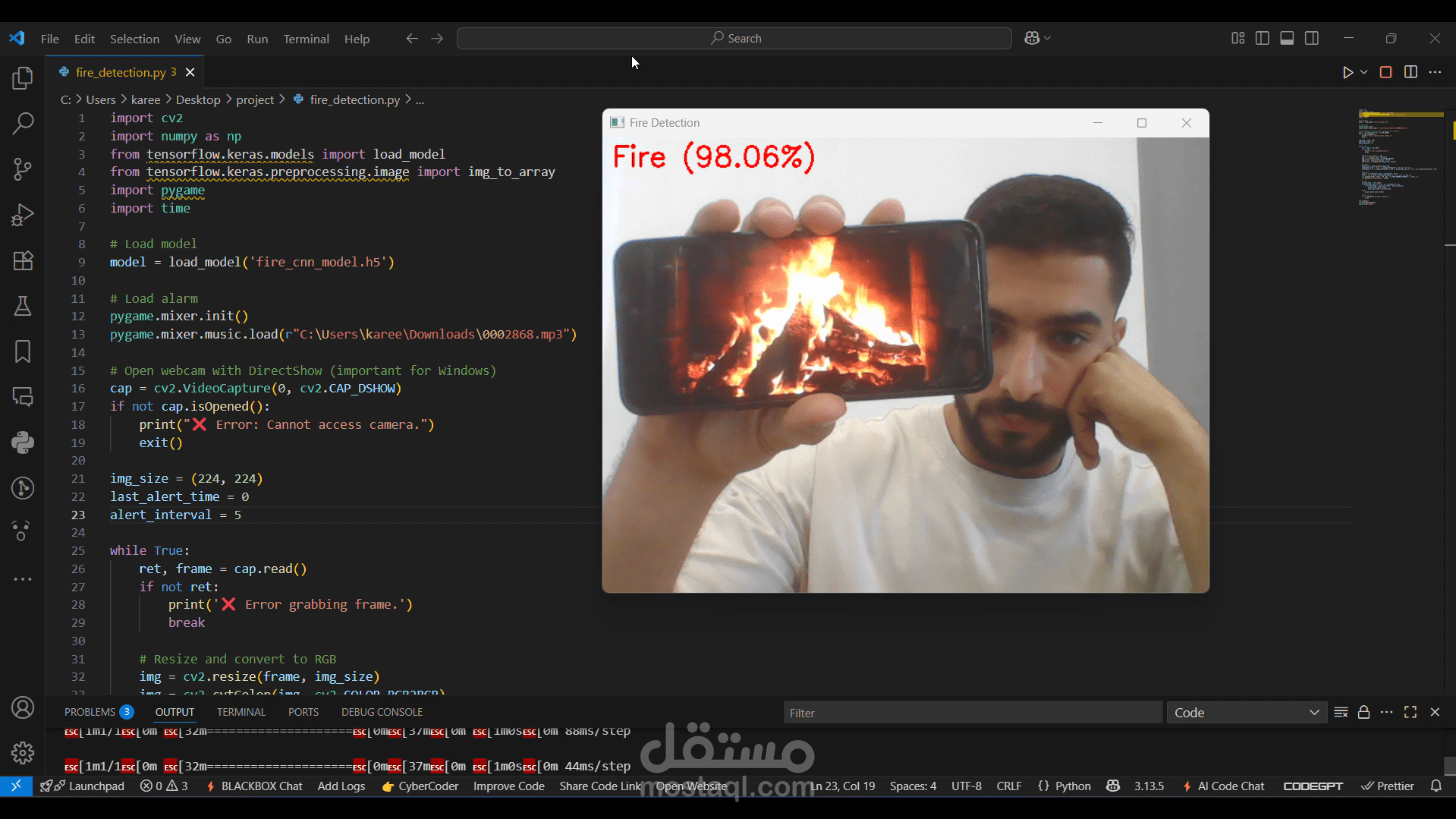
Task: Run the Python file
Action: pos(1348,72)
